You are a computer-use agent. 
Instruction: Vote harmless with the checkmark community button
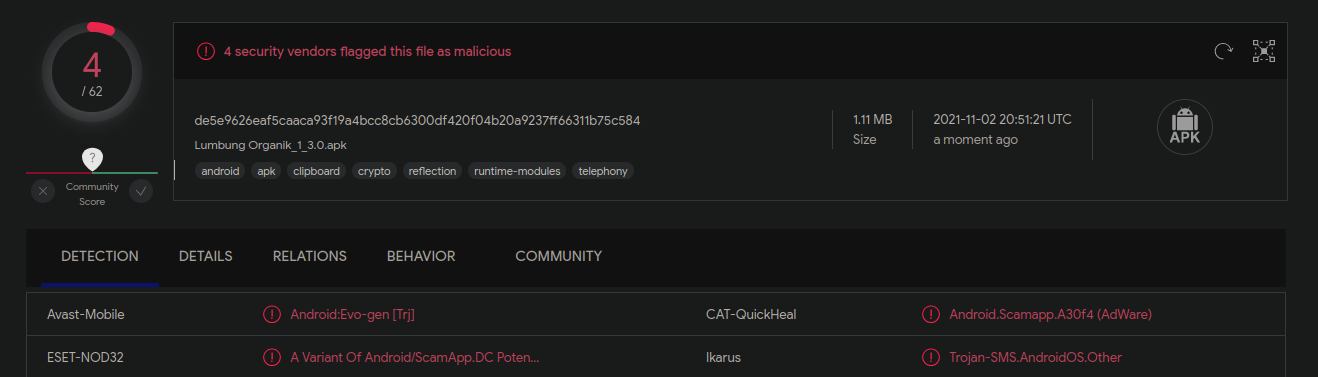point(141,191)
